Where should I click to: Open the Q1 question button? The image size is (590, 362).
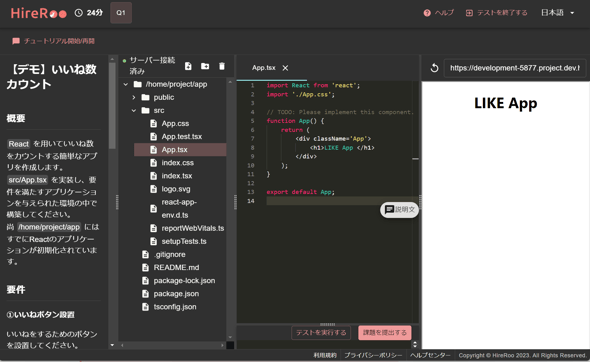(x=121, y=13)
